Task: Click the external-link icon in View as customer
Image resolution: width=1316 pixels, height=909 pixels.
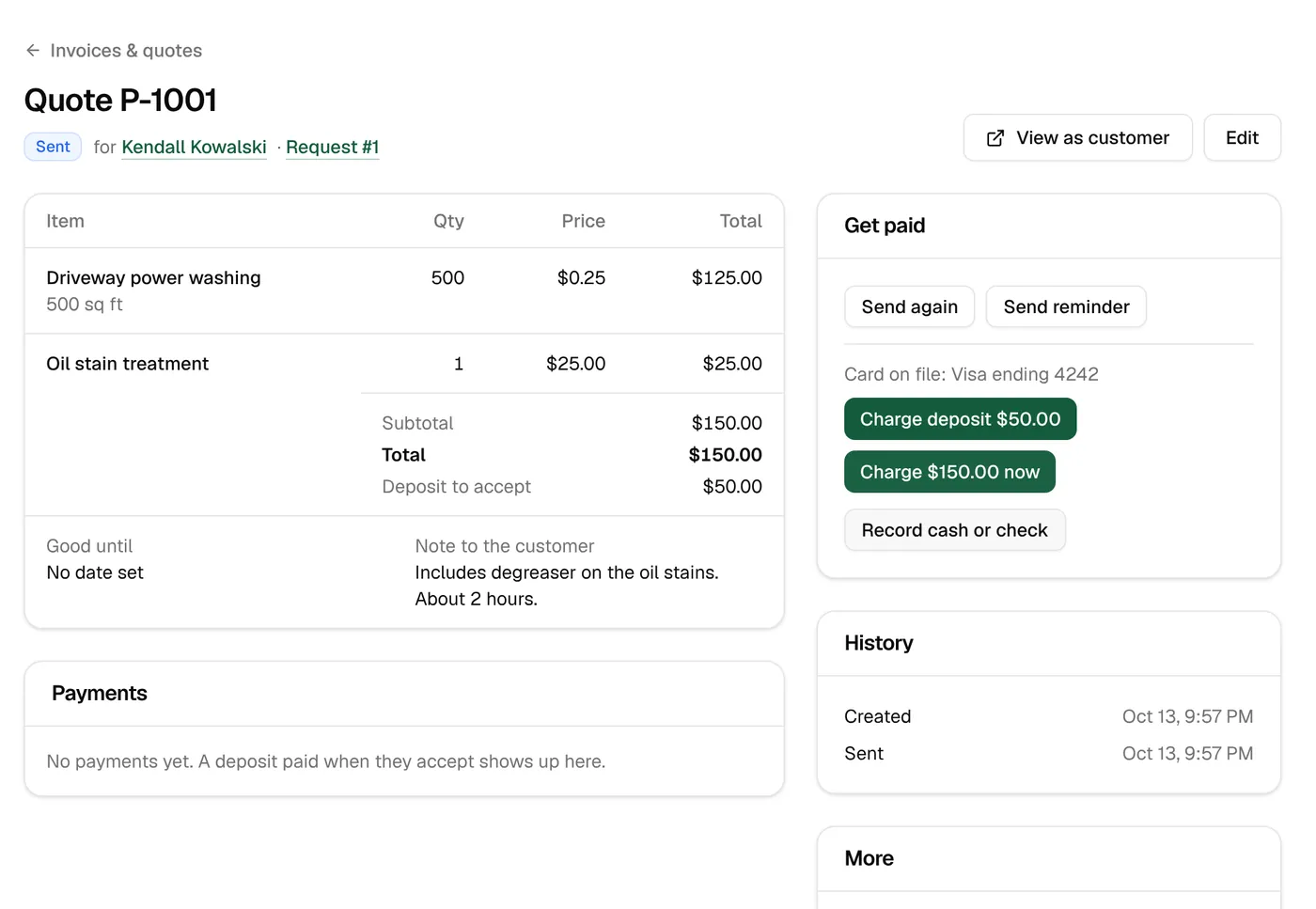Action: point(995,138)
